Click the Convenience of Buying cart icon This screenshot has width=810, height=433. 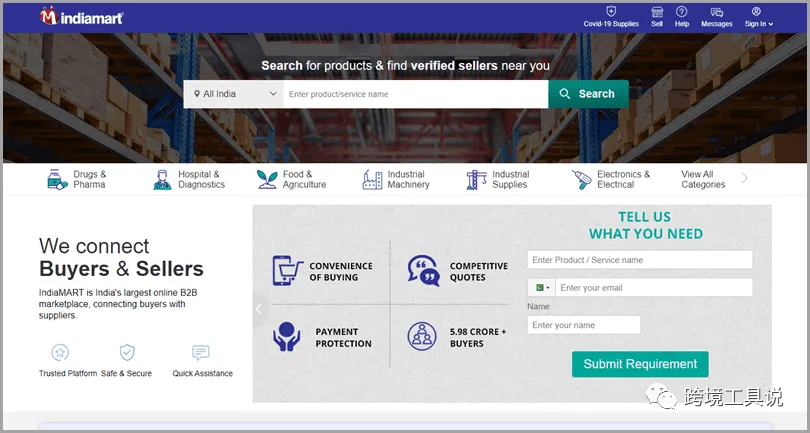tap(288, 271)
